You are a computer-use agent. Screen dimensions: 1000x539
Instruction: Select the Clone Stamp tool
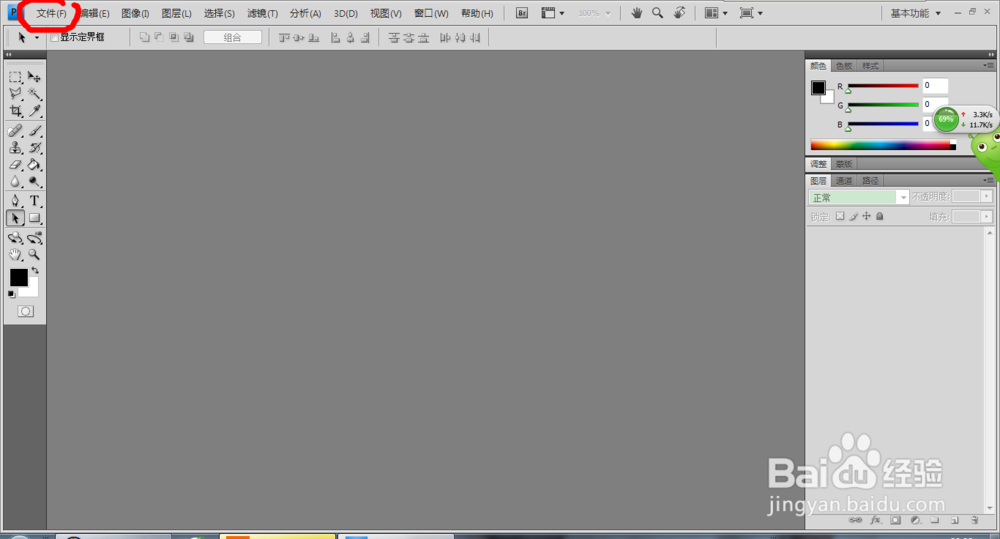15,148
